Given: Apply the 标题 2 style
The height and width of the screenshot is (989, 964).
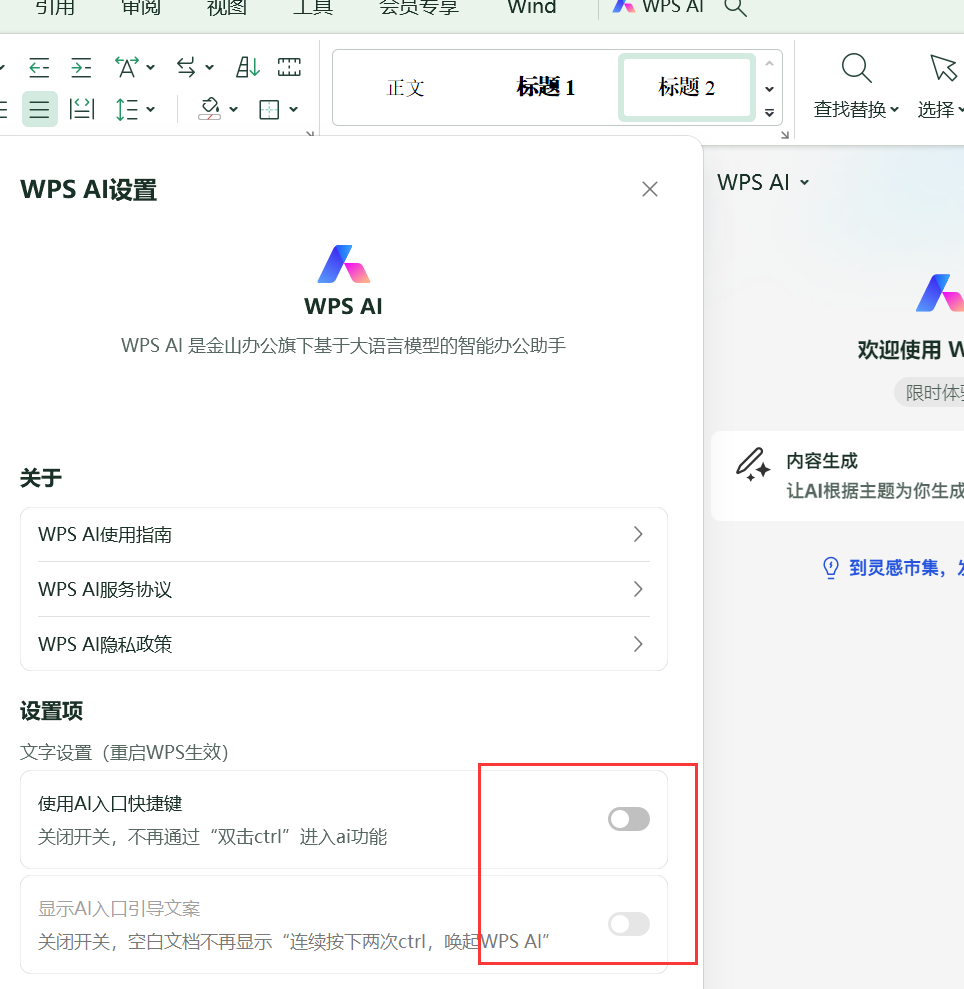Looking at the screenshot, I should pos(686,88).
